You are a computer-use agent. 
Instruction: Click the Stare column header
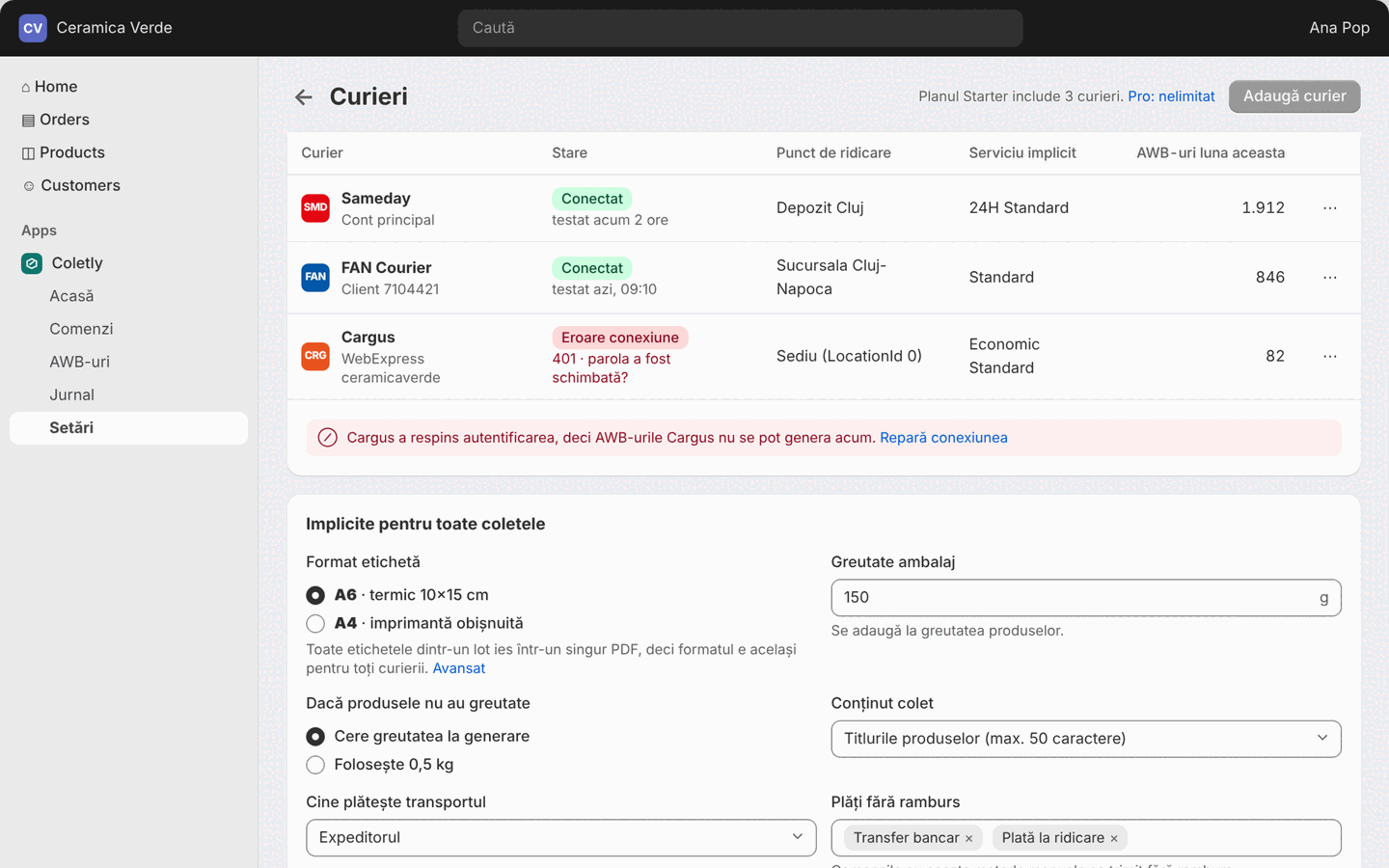[x=569, y=153]
